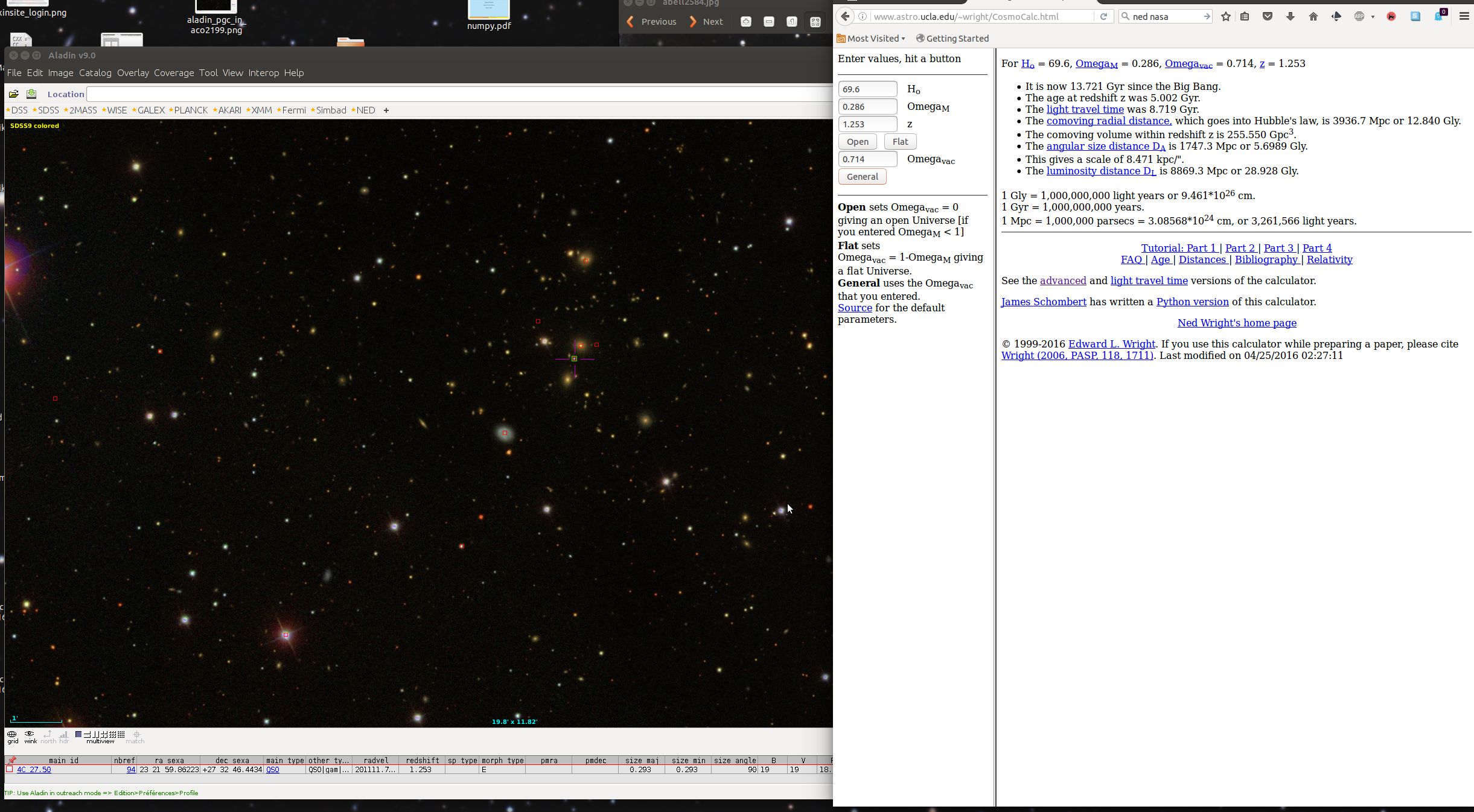Viewport: 1474px width, 812px height.
Task: Click the plus icon after the NED bookmark
Action: point(386,110)
